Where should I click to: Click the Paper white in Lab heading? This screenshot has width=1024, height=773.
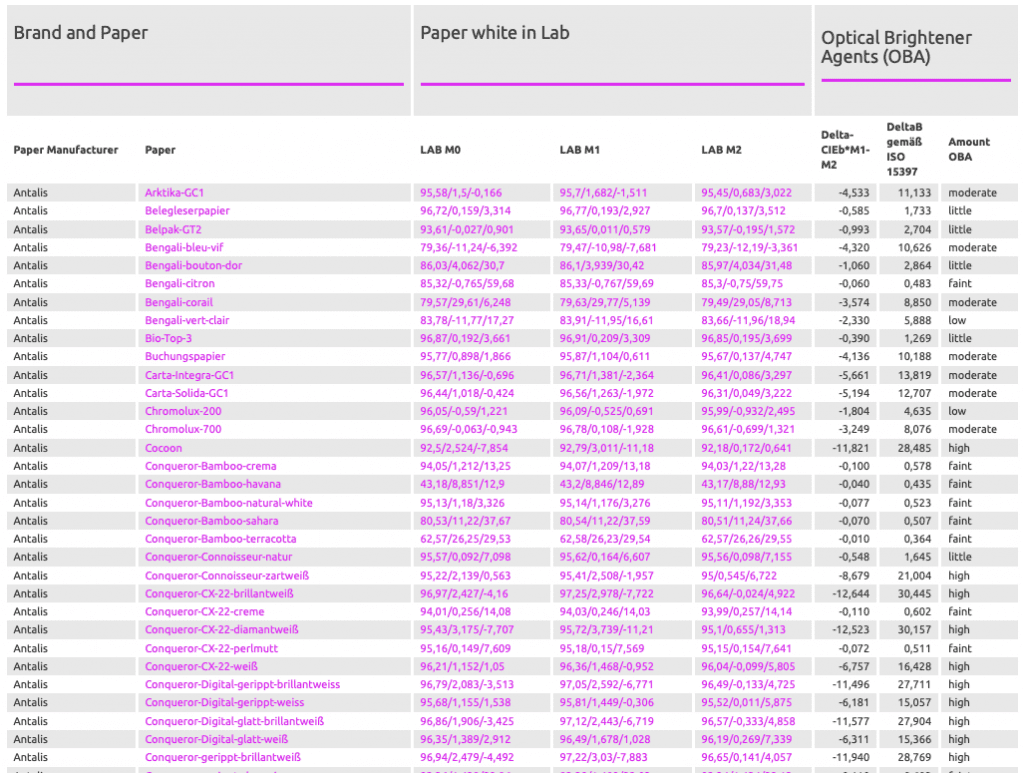[x=495, y=33]
